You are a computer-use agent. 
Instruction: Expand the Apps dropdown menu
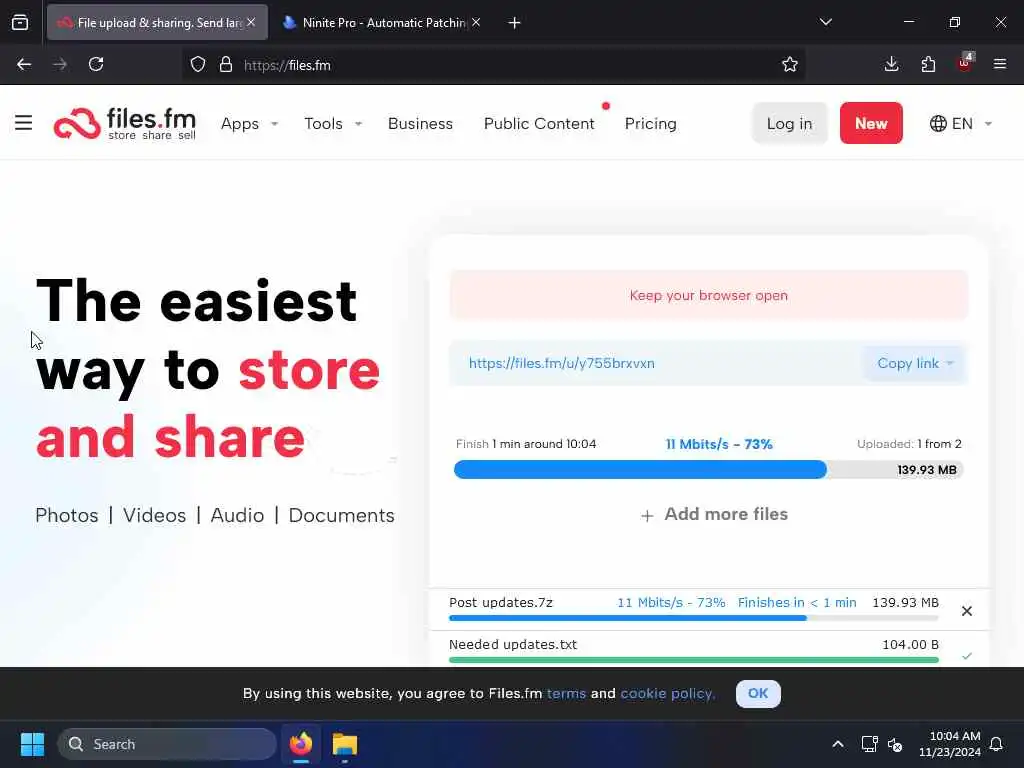tap(250, 123)
